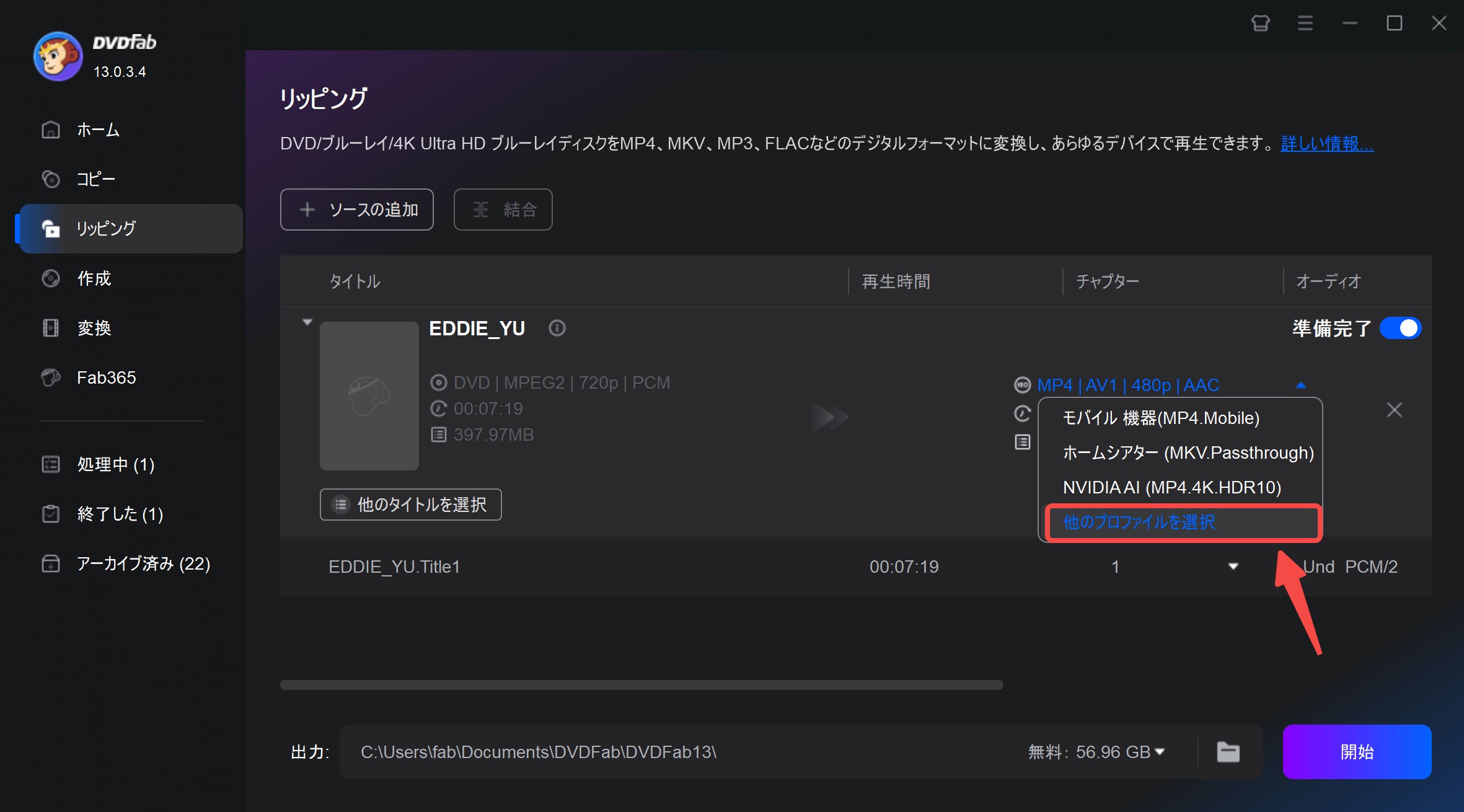Choose ホームシアター (MKV.Passthrough) profile
Image resolution: width=1464 pixels, height=812 pixels.
[x=1181, y=453]
